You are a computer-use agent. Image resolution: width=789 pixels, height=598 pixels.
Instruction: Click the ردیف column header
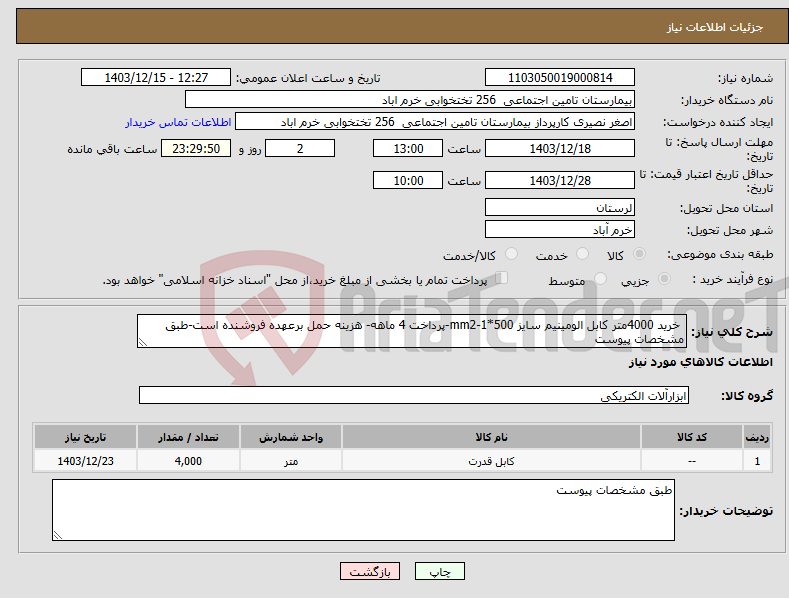pos(757,437)
